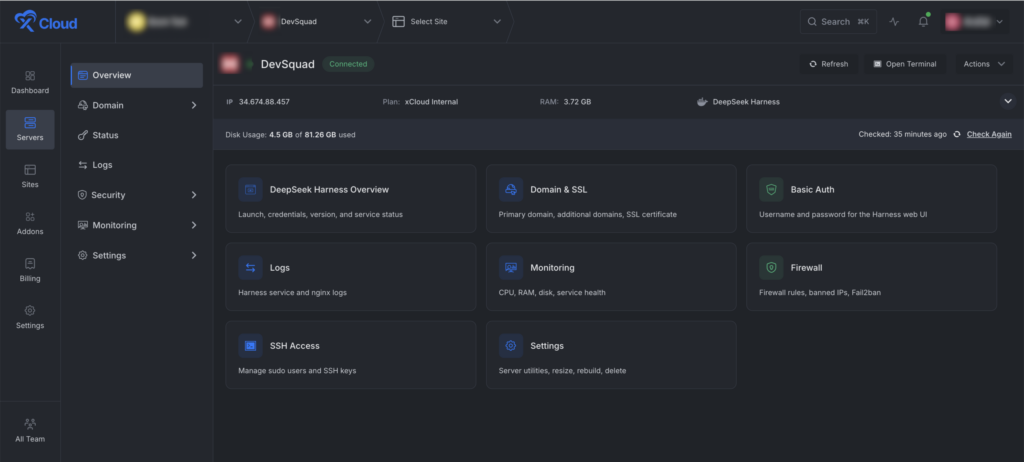
Task: Expand server details with the chevron
Action: click(x=1008, y=101)
